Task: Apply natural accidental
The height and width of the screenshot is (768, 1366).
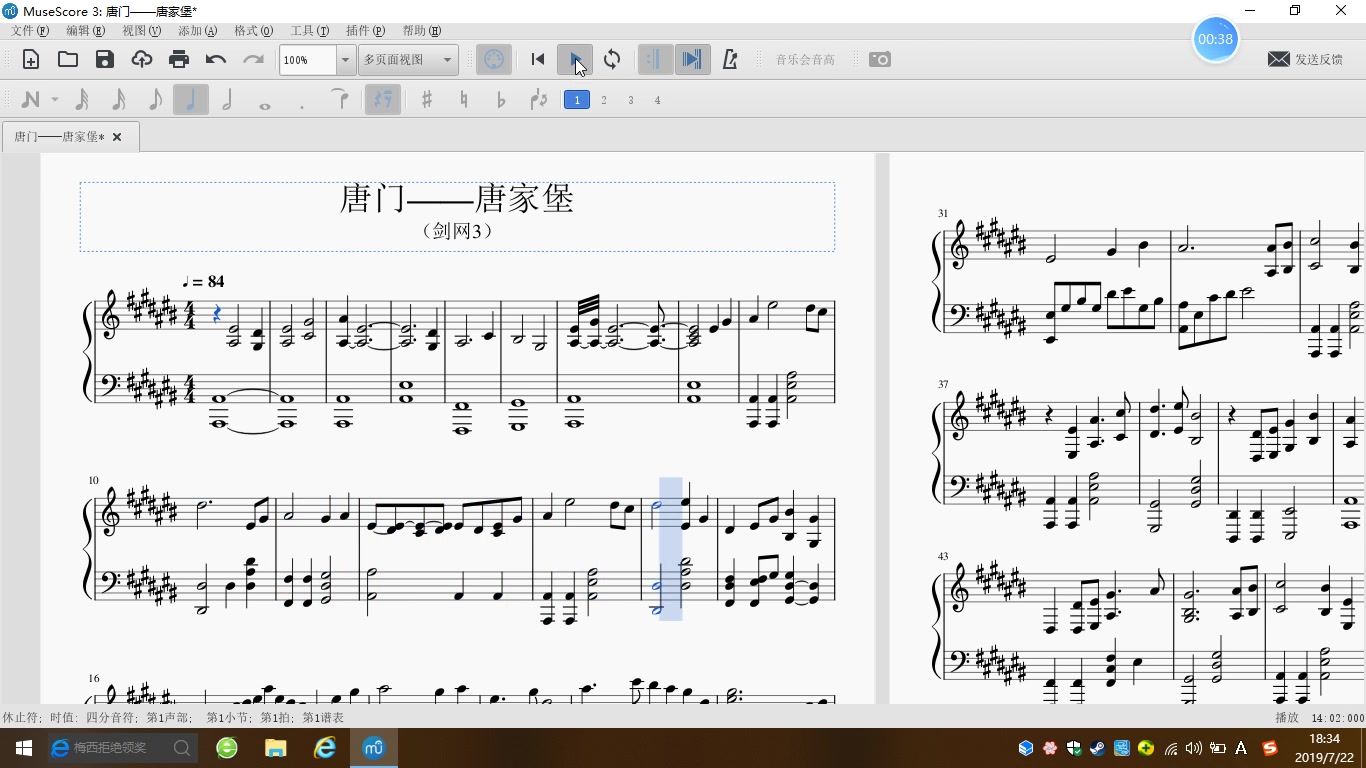Action: click(464, 100)
